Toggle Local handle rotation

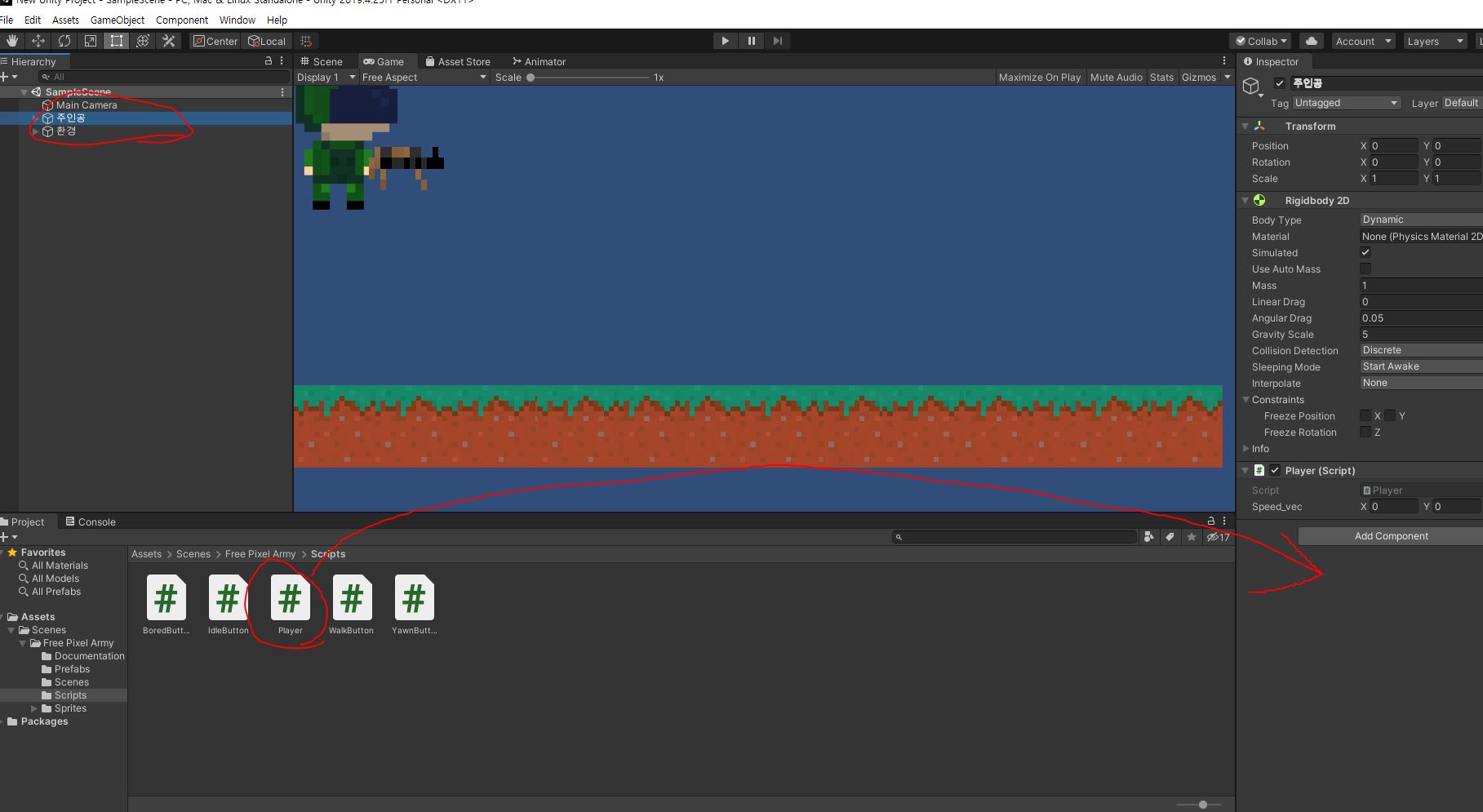coord(267,41)
